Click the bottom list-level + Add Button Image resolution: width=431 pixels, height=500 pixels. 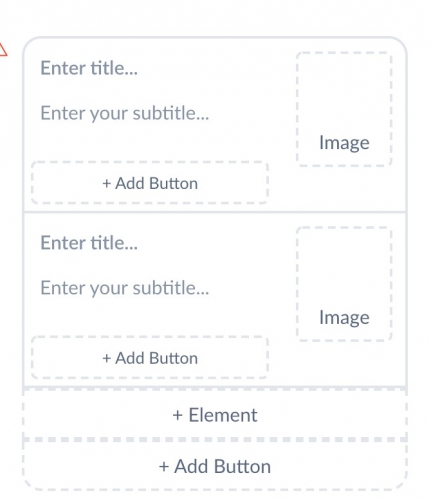(x=215, y=466)
